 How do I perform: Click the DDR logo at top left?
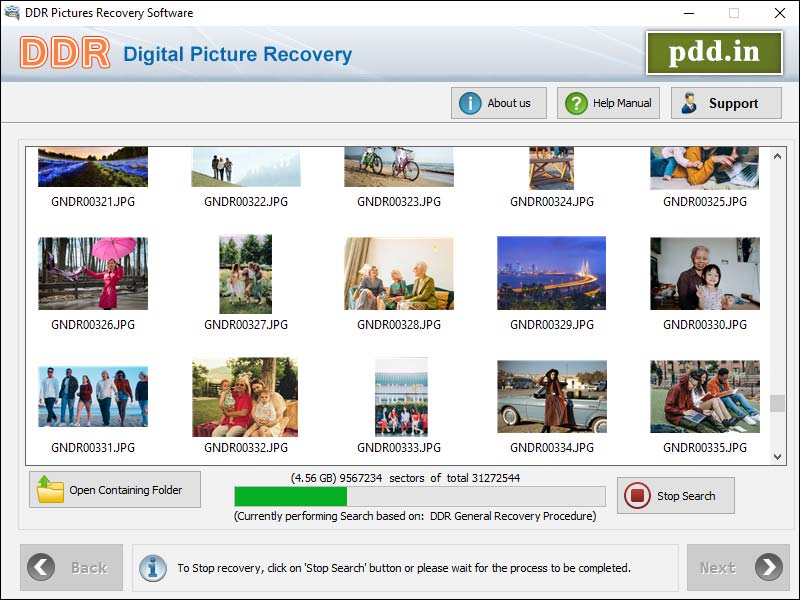[64, 52]
